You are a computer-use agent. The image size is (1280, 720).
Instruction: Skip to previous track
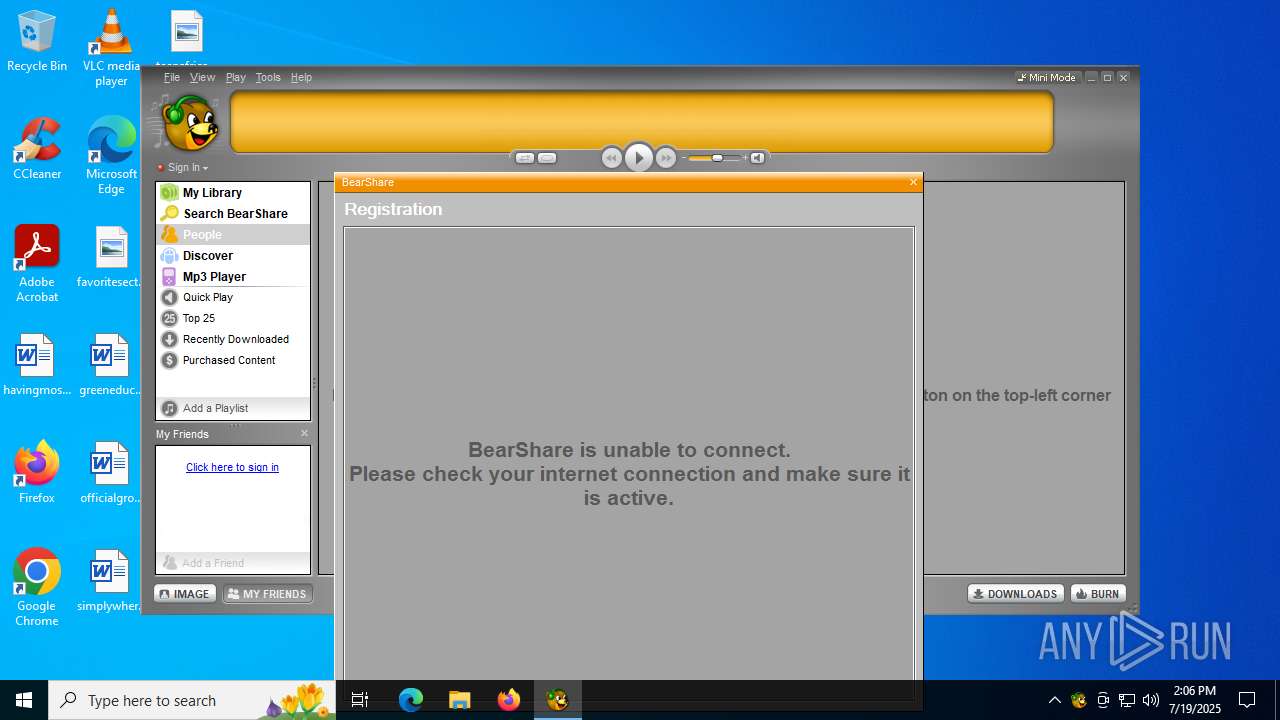[x=612, y=158]
